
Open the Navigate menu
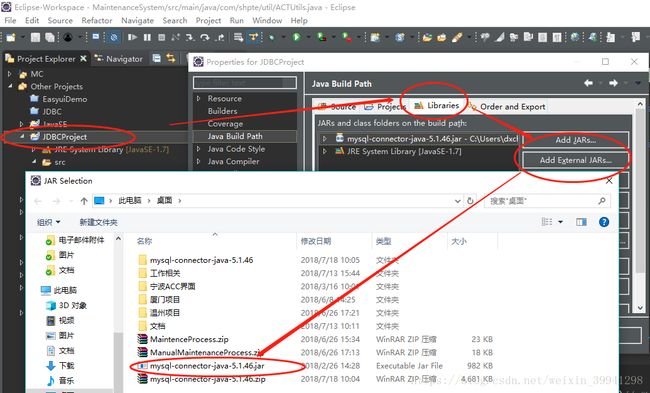(x=137, y=20)
